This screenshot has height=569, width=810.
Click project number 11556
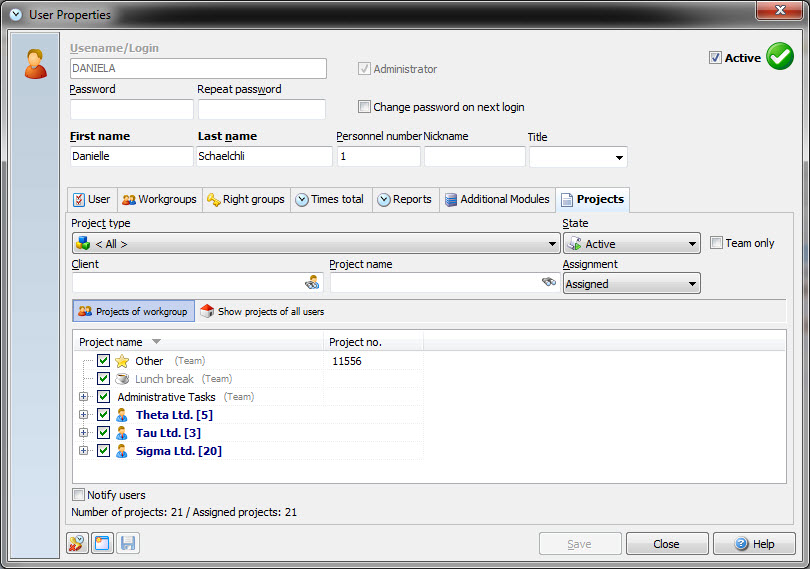[347, 361]
